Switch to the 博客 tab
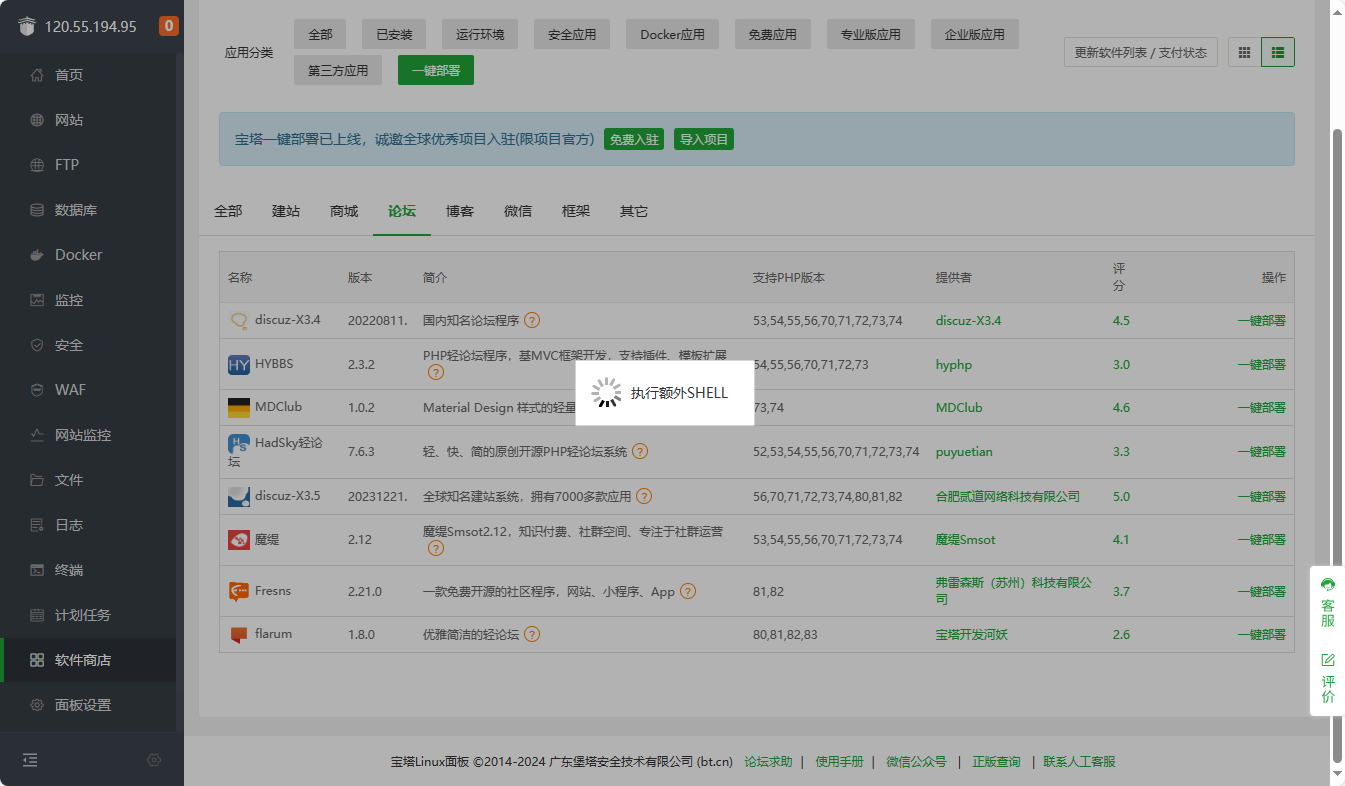The height and width of the screenshot is (786, 1345). [x=460, y=211]
